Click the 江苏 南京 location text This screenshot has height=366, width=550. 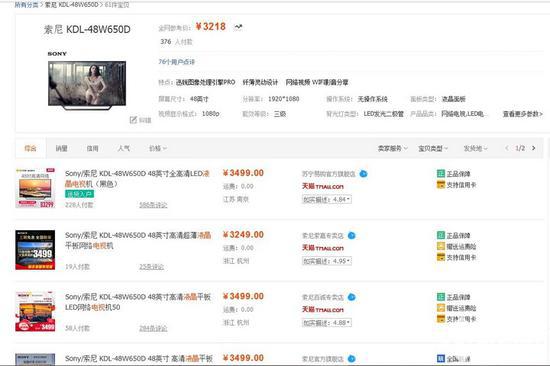(236, 199)
